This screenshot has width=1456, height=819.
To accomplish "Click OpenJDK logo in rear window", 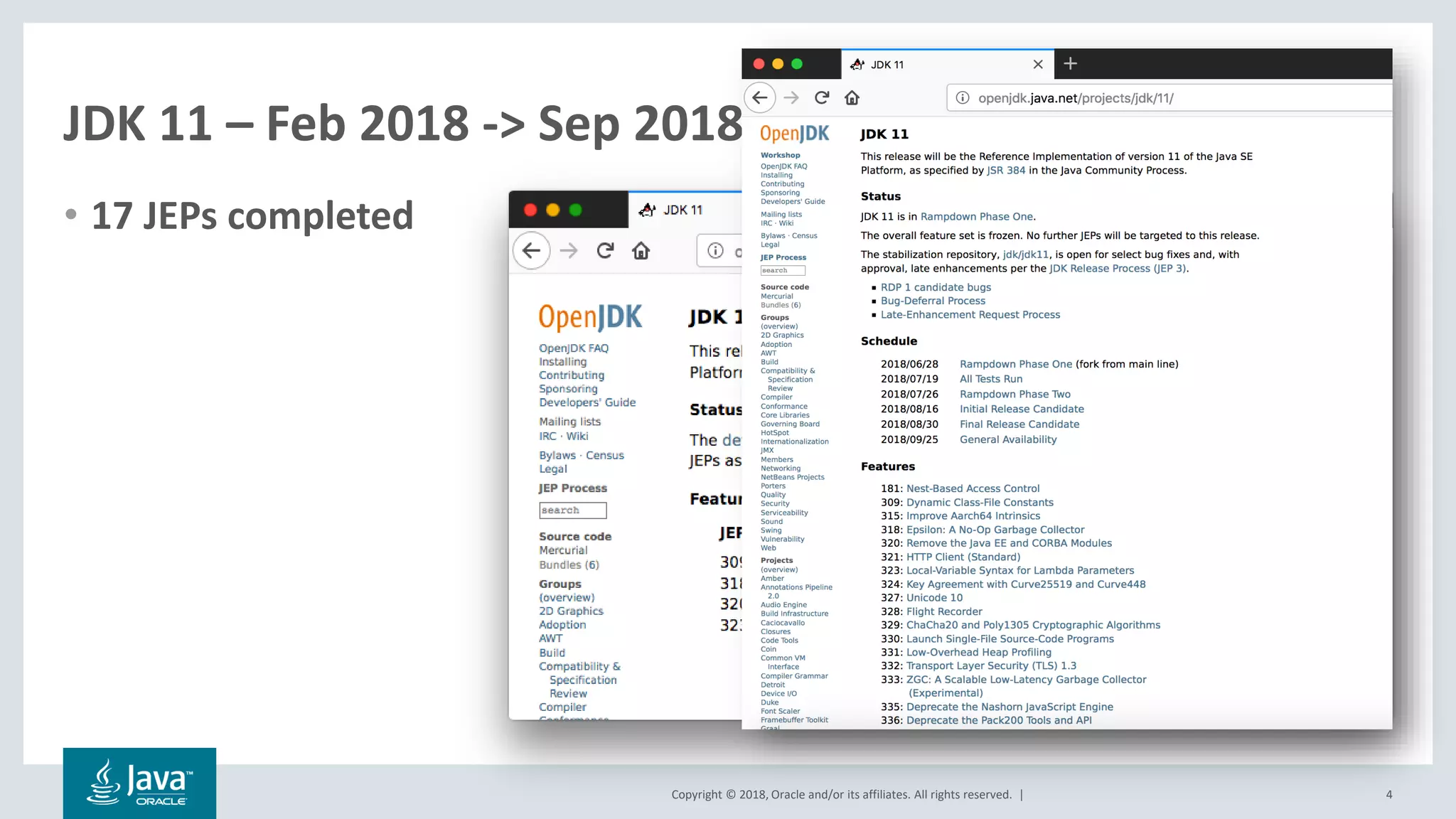I will tap(590, 317).
